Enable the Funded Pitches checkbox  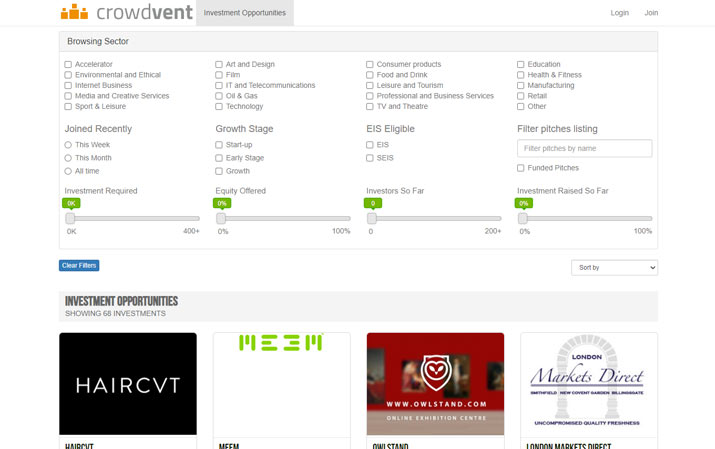coord(521,168)
